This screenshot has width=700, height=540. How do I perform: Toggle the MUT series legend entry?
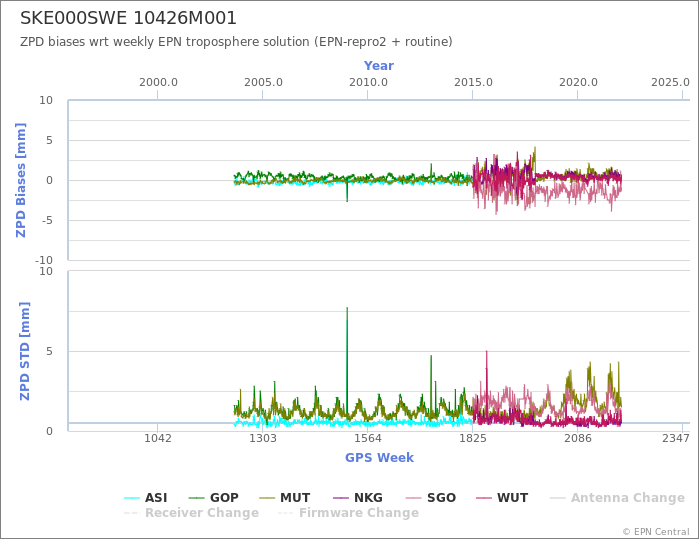tap(284, 498)
